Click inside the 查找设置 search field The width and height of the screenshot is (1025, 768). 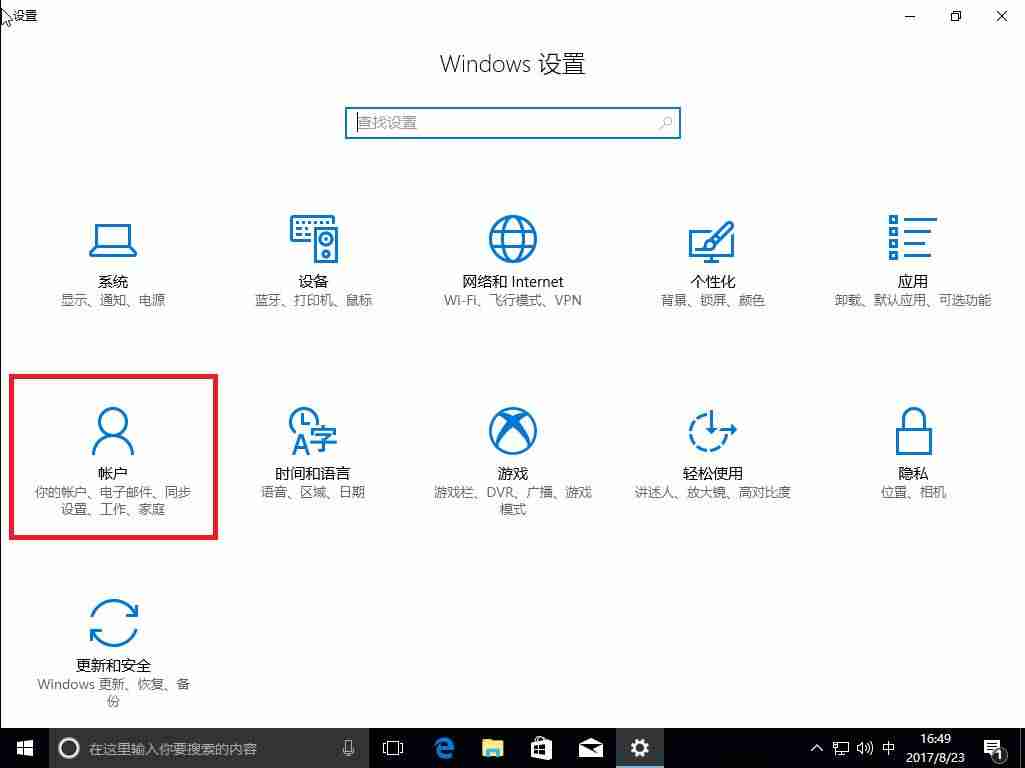coord(512,123)
